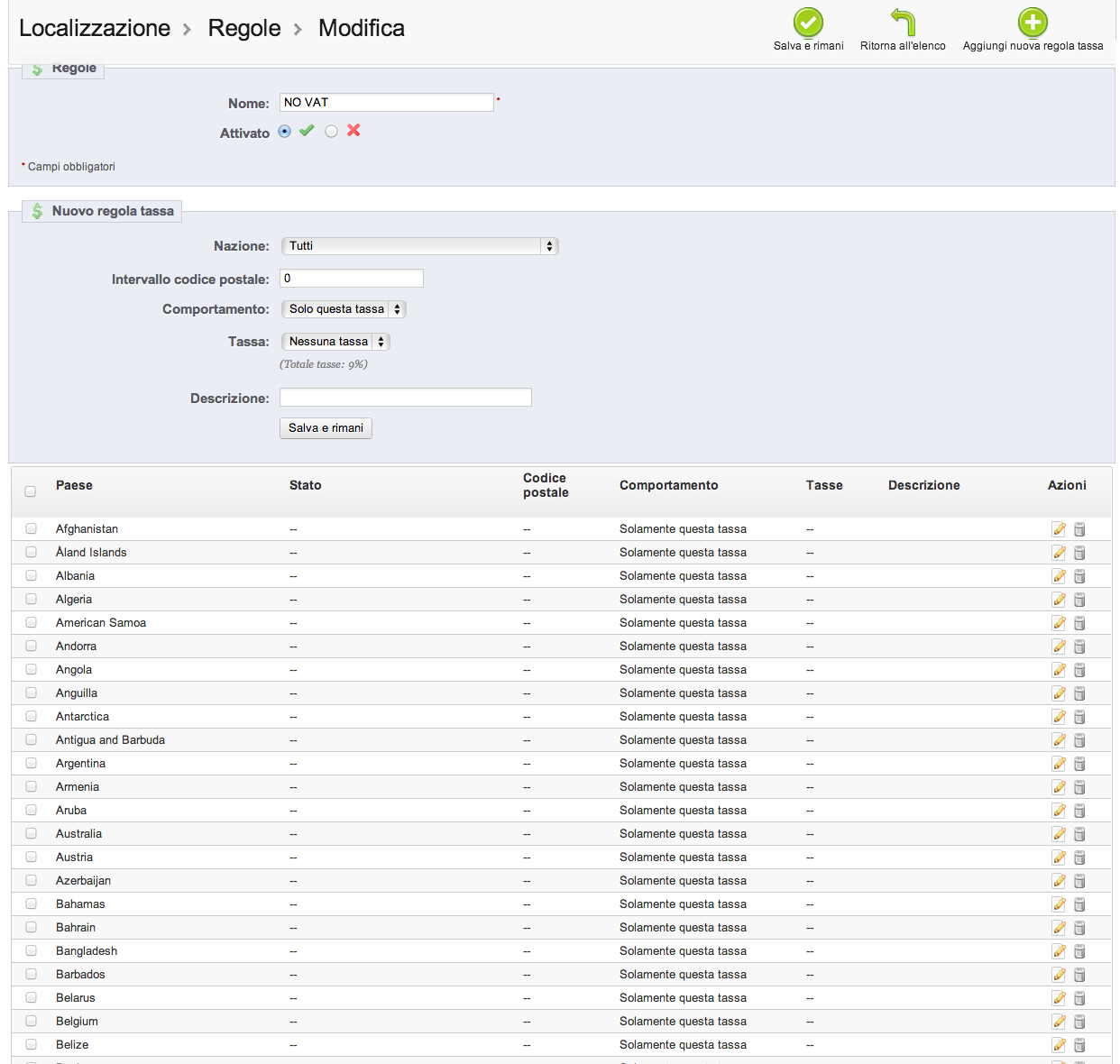Check the Afghanistan row checkbox

click(x=31, y=528)
